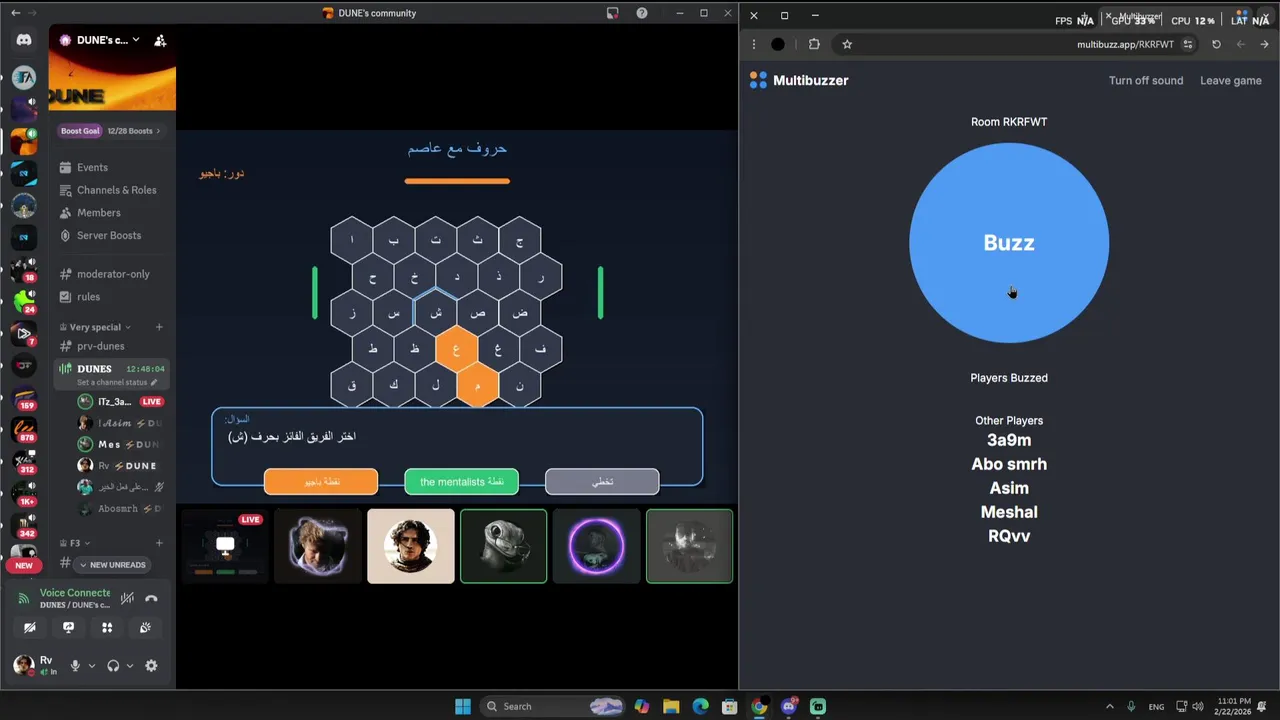Start an activity from voice panel
This screenshot has width=1280, height=720.
[107, 628]
